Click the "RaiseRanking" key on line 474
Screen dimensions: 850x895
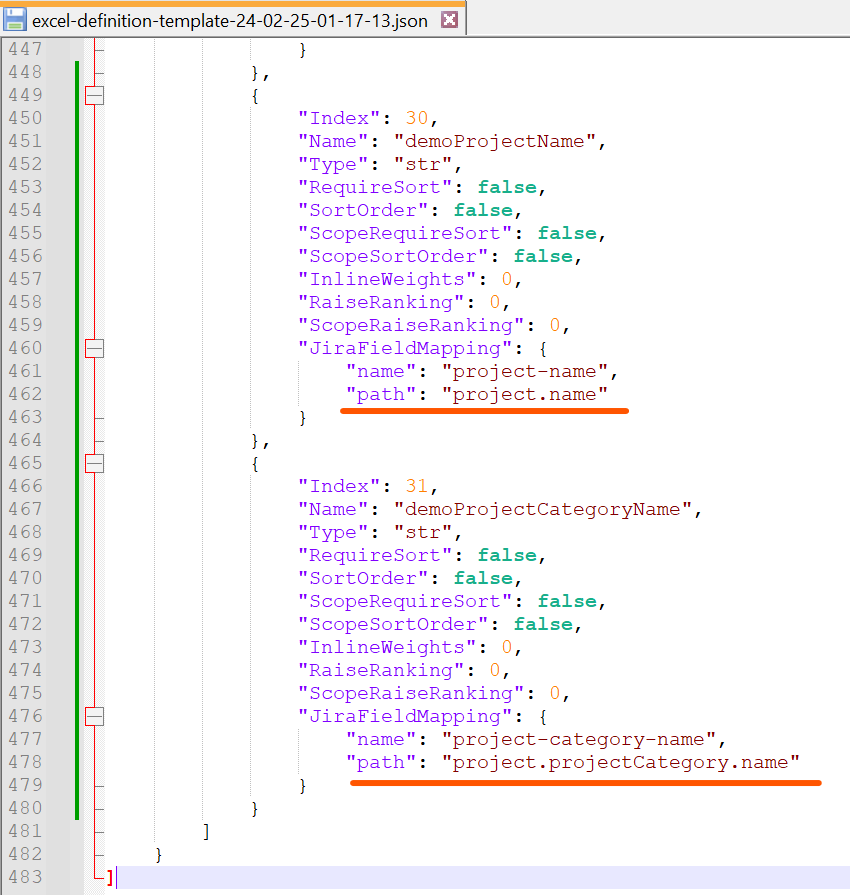[x=381, y=670]
